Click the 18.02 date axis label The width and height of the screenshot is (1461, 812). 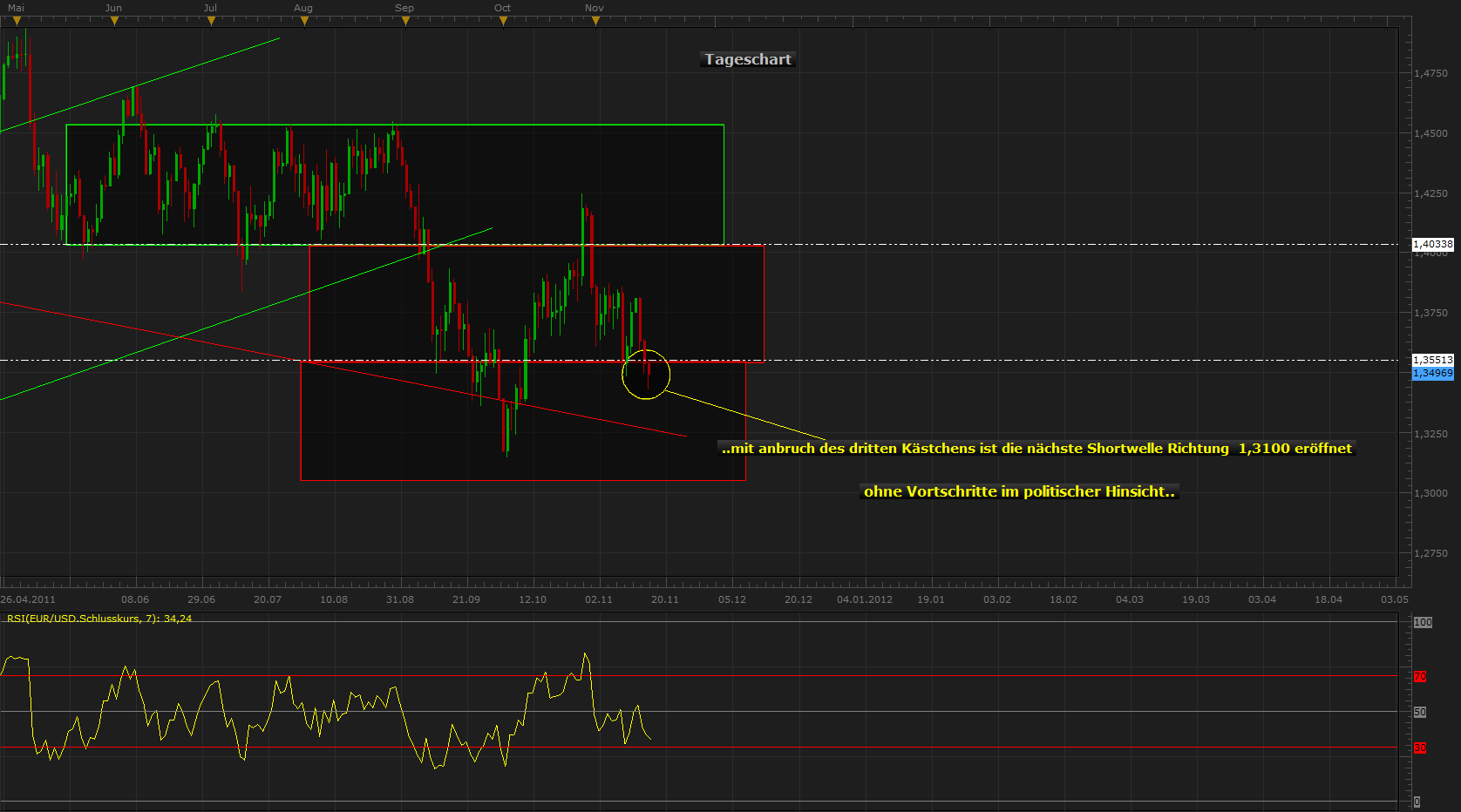pyautogui.click(x=1063, y=599)
